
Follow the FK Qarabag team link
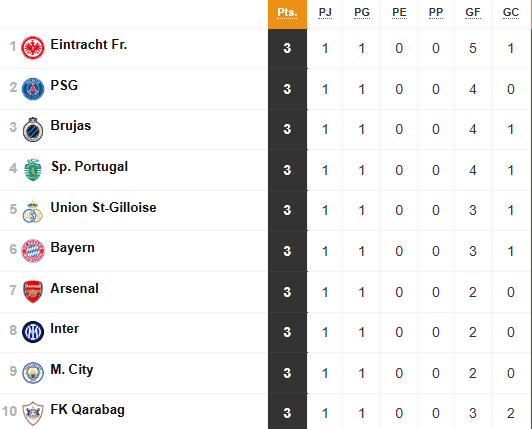click(x=88, y=410)
